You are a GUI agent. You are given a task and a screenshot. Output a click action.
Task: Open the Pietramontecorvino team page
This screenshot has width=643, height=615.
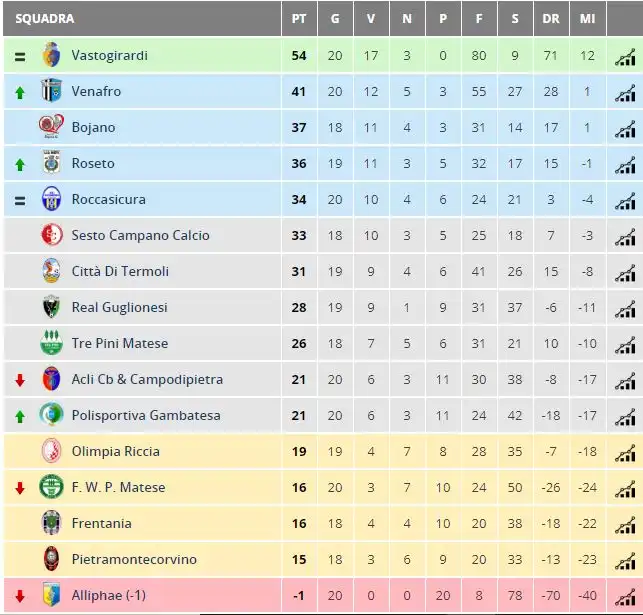(134, 559)
